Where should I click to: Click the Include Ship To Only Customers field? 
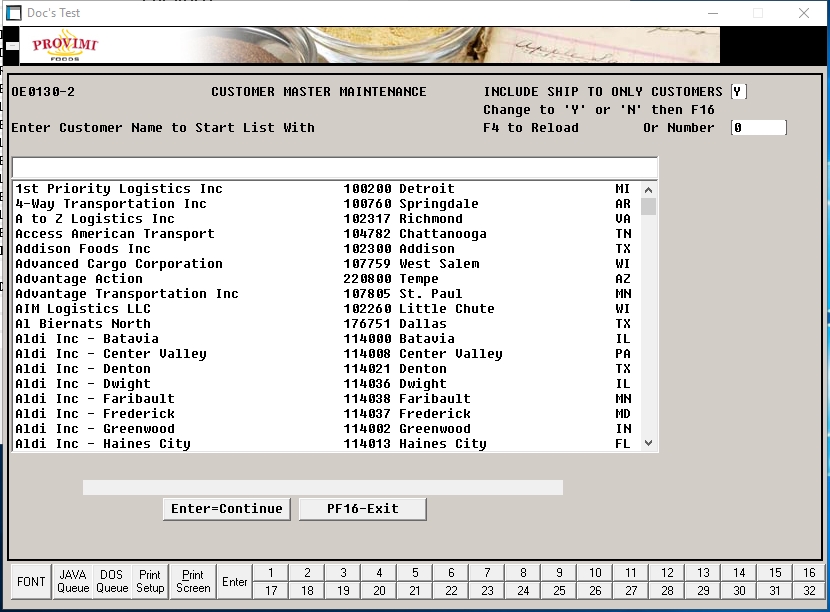pos(738,92)
